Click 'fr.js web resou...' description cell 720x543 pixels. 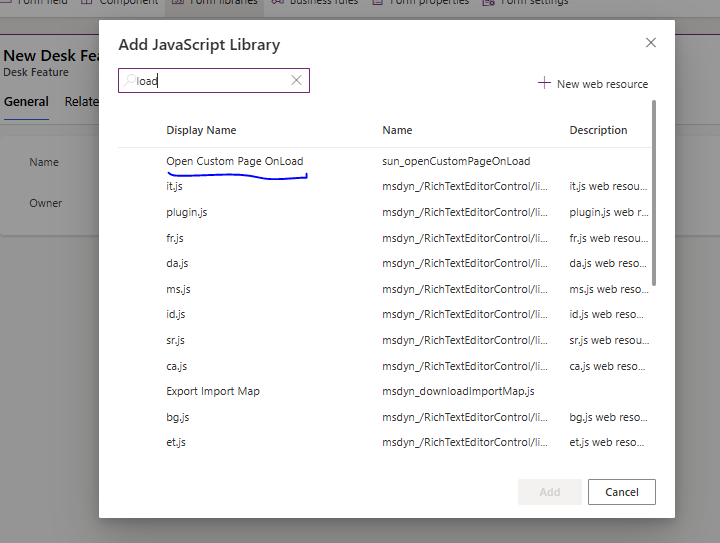[x=608, y=238]
